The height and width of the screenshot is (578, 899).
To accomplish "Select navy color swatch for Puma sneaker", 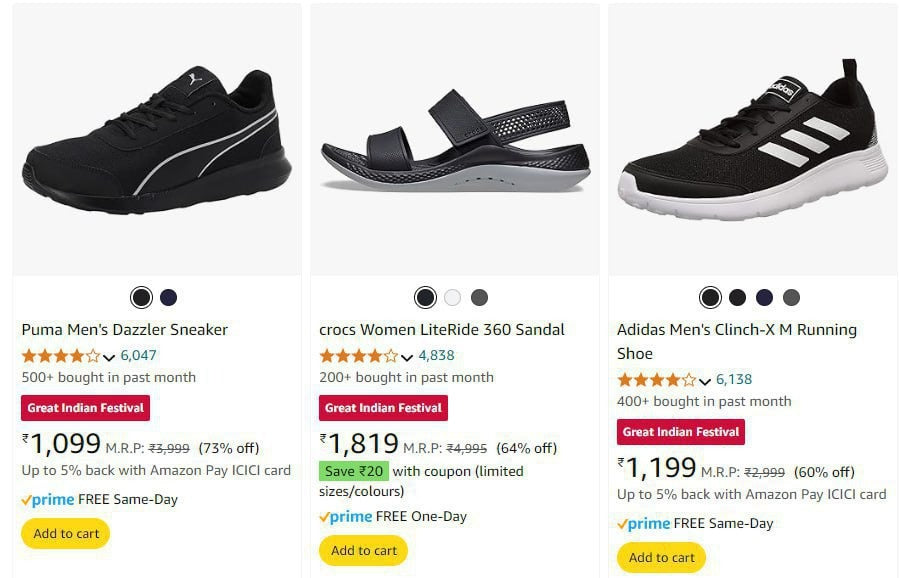I will coord(168,298).
